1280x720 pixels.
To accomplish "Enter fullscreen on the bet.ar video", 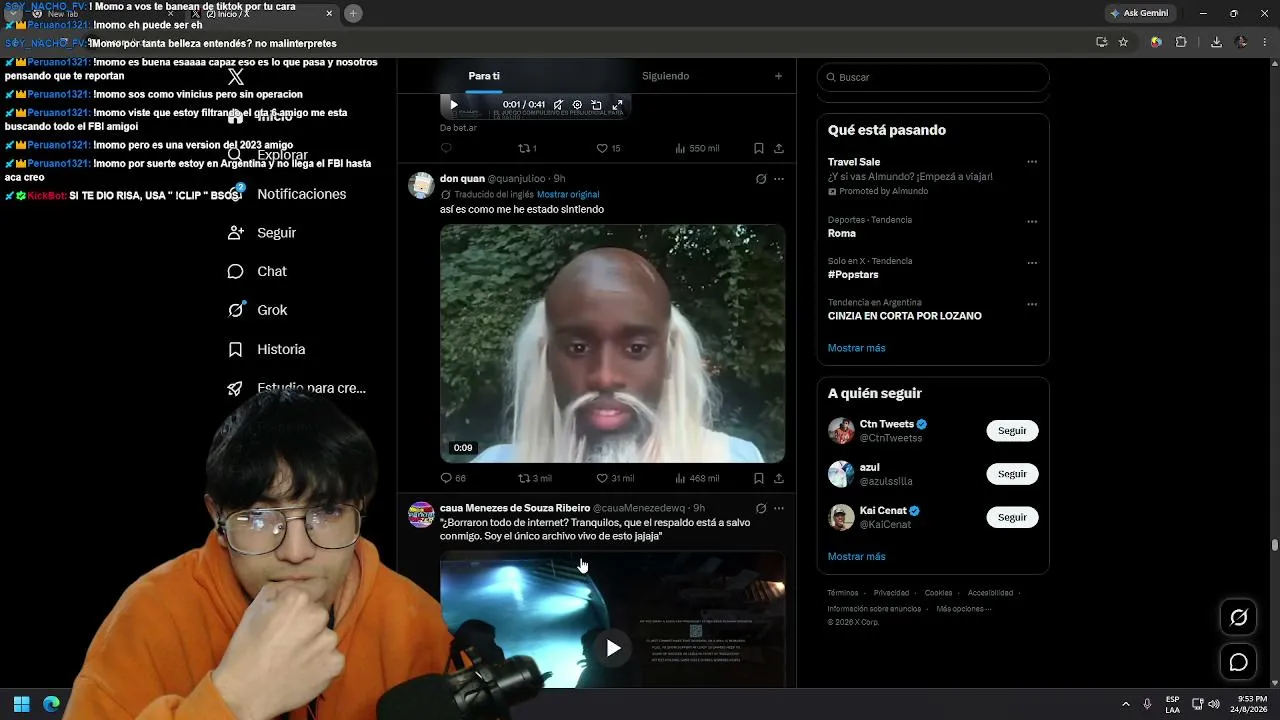I will [617, 105].
